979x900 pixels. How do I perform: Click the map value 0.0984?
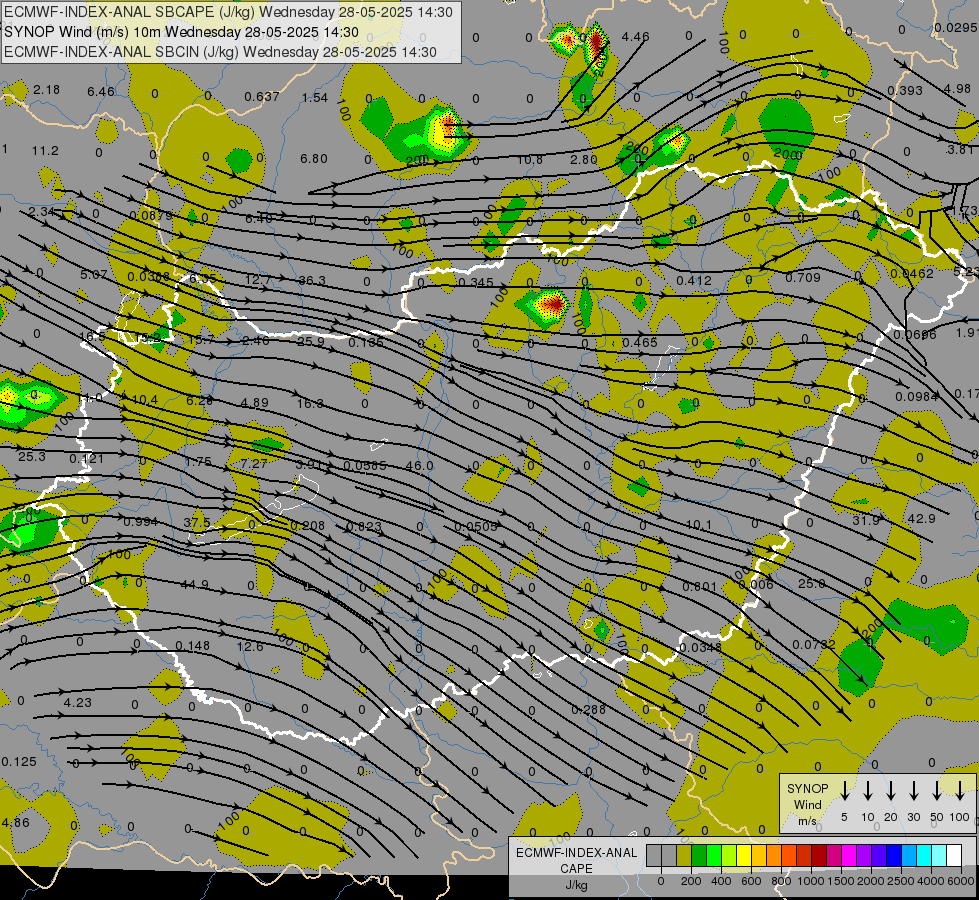pos(917,397)
